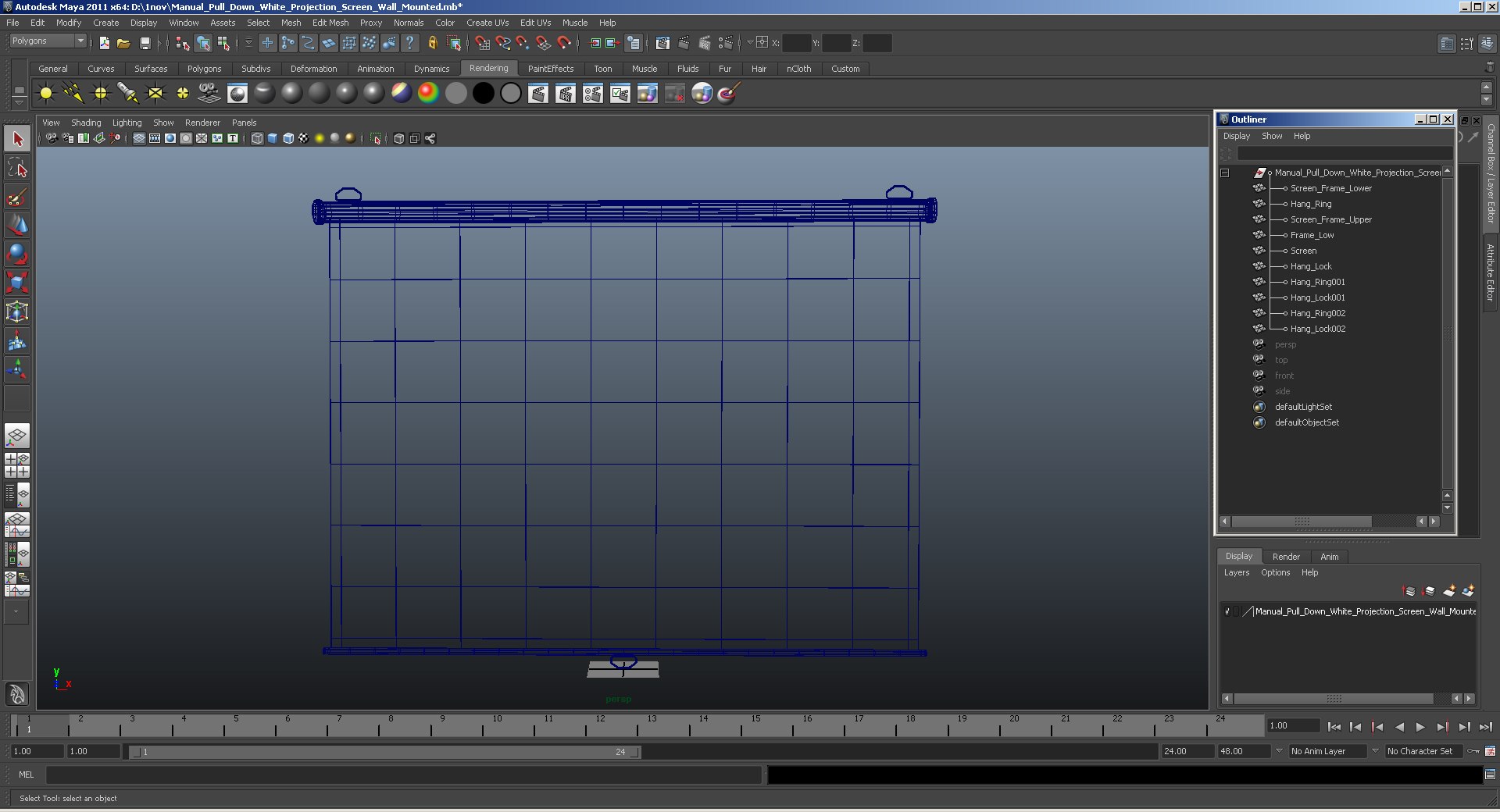Viewport: 1500px width, 812px height.
Task: Collapse the Manual_Pull_Down root node in Outliner
Action: [1225, 173]
